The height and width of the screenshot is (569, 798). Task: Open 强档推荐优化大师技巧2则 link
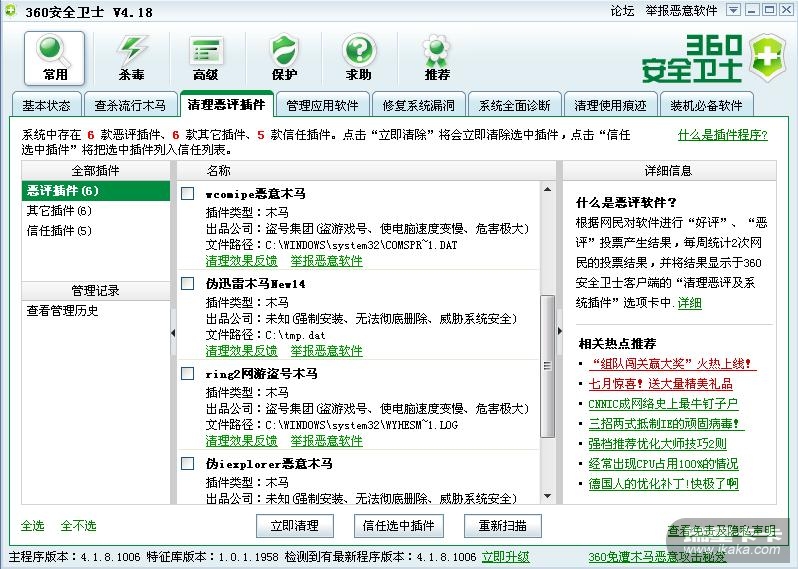click(658, 444)
